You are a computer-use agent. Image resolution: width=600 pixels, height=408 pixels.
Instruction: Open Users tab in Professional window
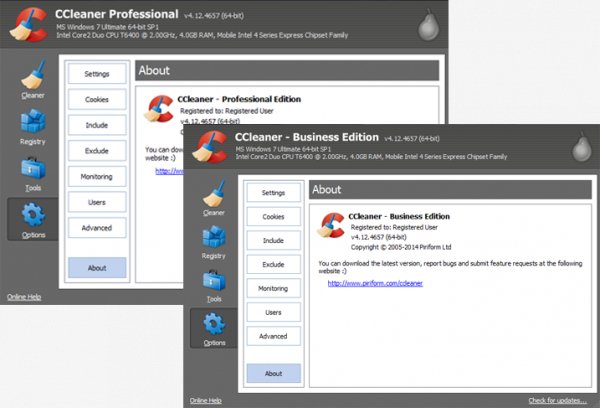click(97, 202)
